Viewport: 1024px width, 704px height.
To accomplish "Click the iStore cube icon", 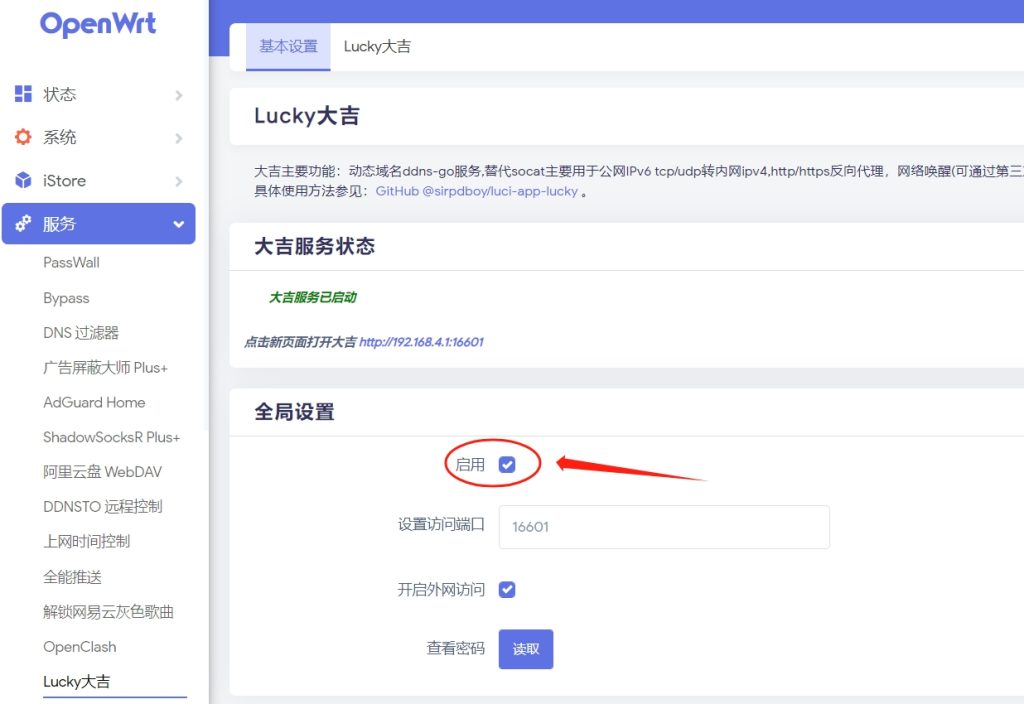I will click(23, 180).
